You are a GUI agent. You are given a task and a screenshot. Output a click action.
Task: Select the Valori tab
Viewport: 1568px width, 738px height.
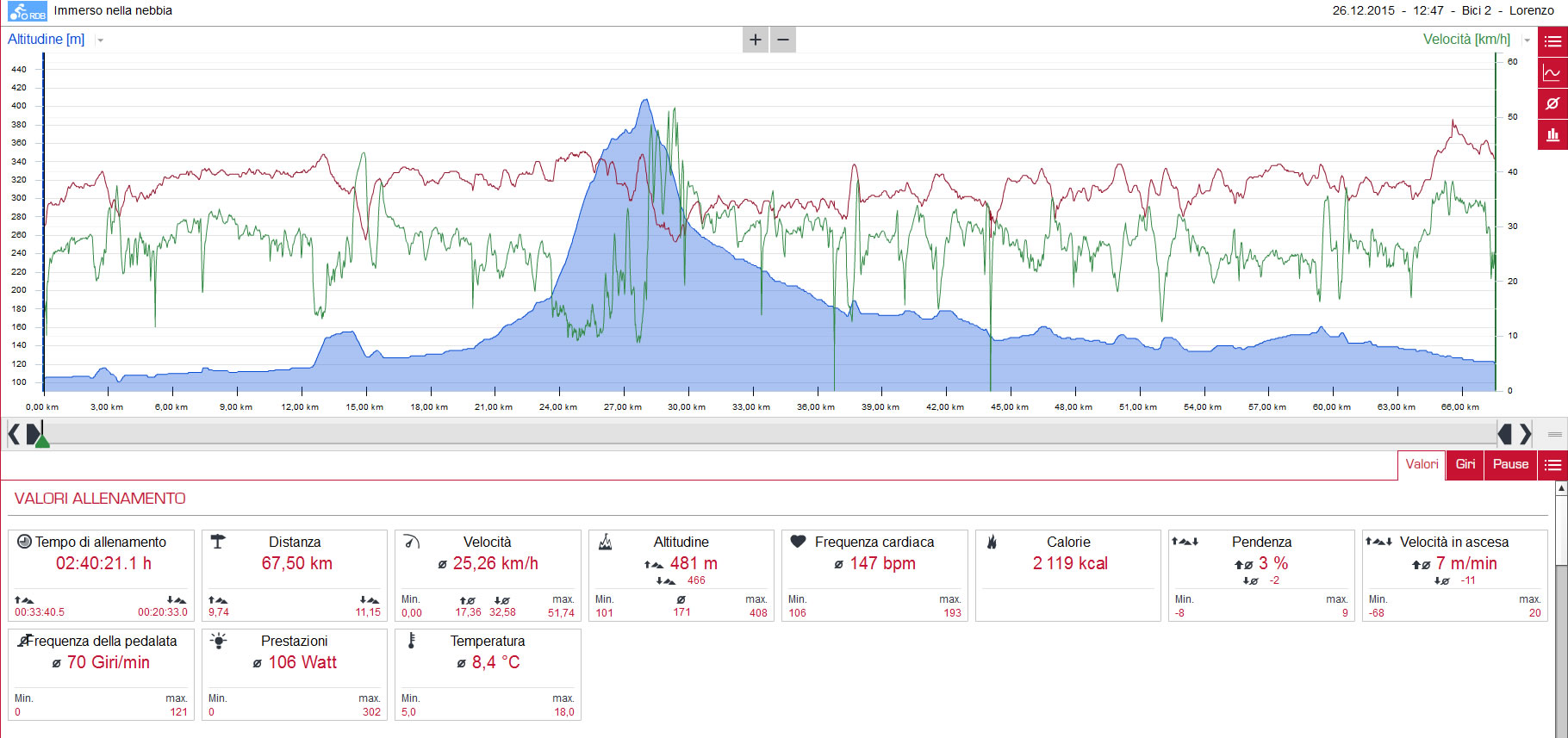[1422, 465]
